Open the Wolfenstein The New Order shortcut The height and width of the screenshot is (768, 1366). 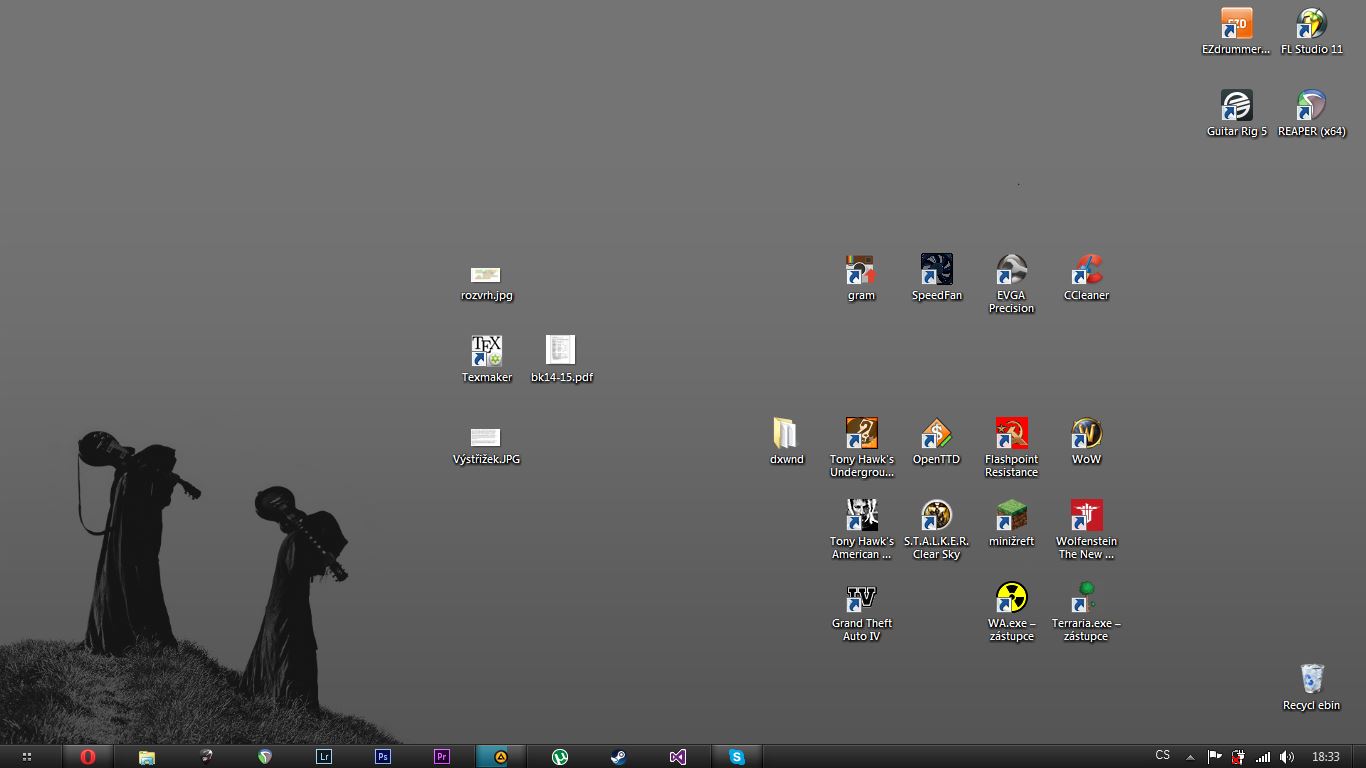point(1086,530)
